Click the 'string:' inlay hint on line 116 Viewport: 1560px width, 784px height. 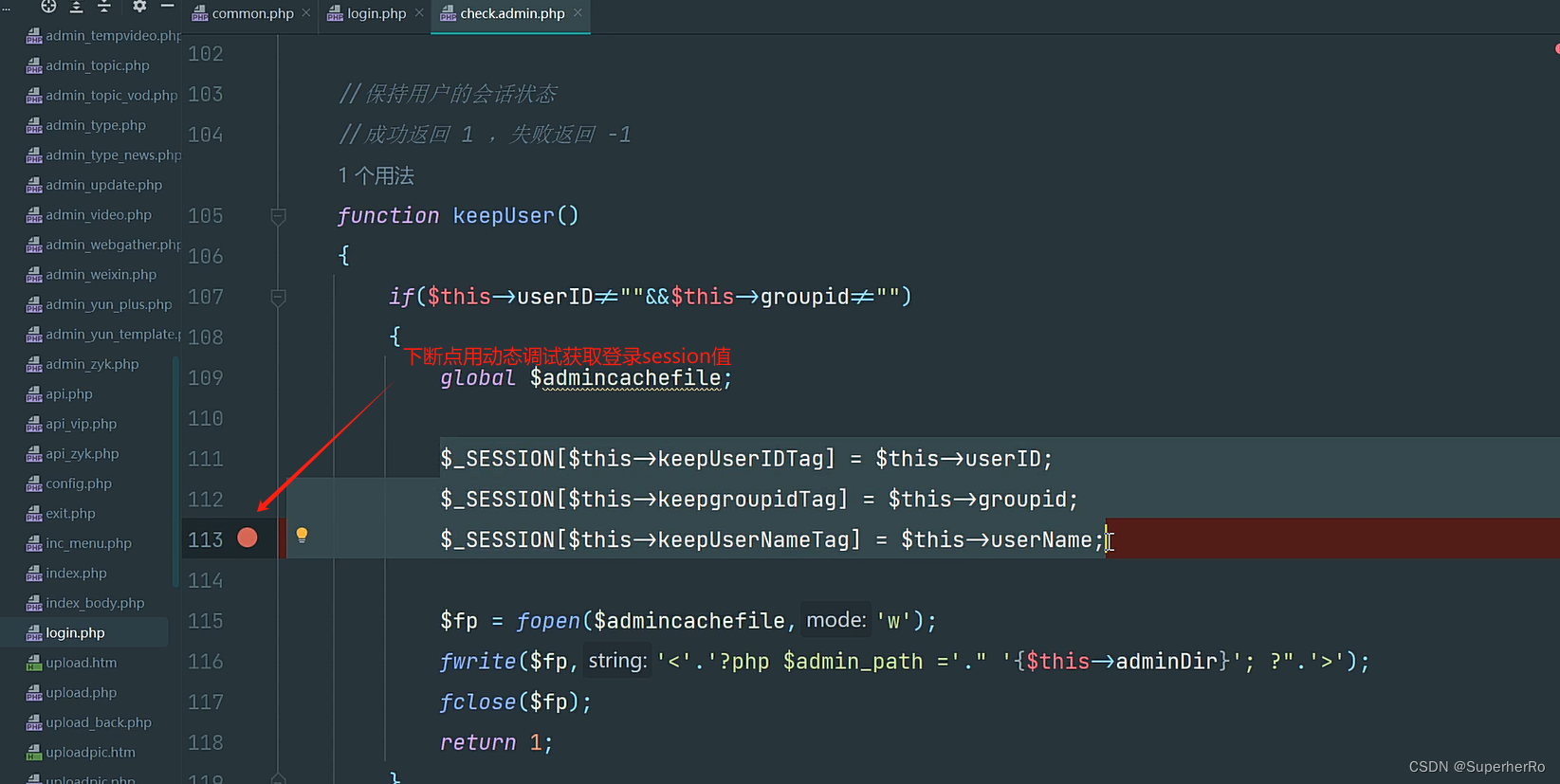pos(617,660)
